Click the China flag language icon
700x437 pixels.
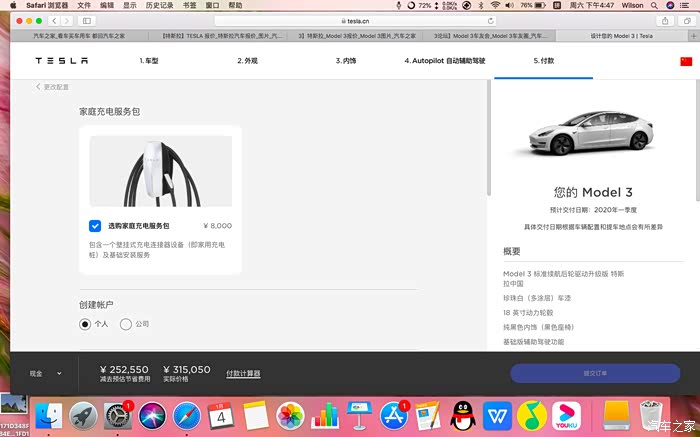685,61
